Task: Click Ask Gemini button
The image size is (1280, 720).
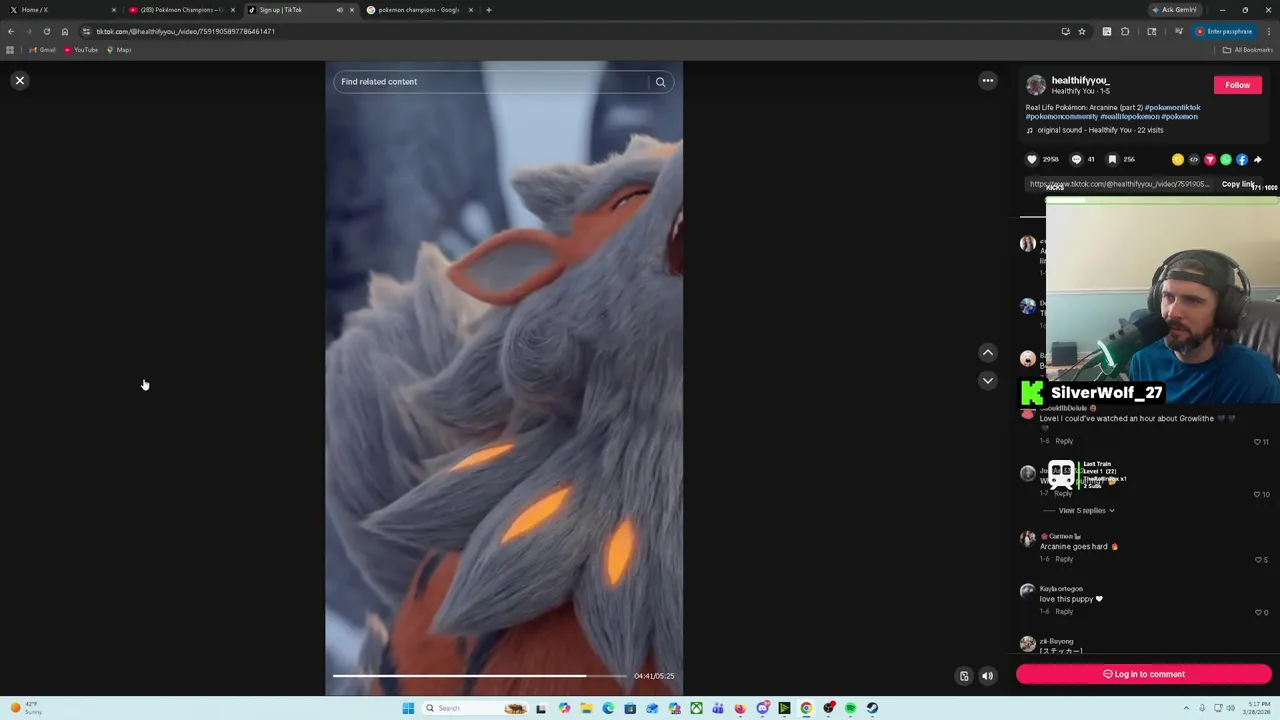Action: pos(1175,10)
